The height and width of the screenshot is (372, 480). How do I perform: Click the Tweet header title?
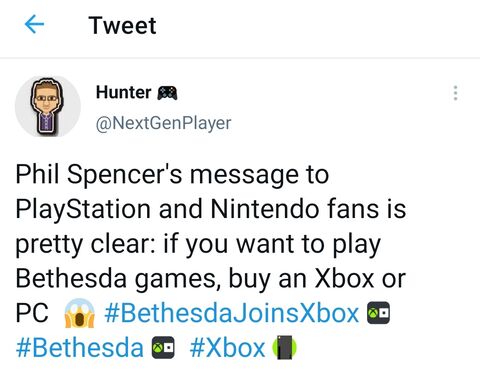coord(122,25)
